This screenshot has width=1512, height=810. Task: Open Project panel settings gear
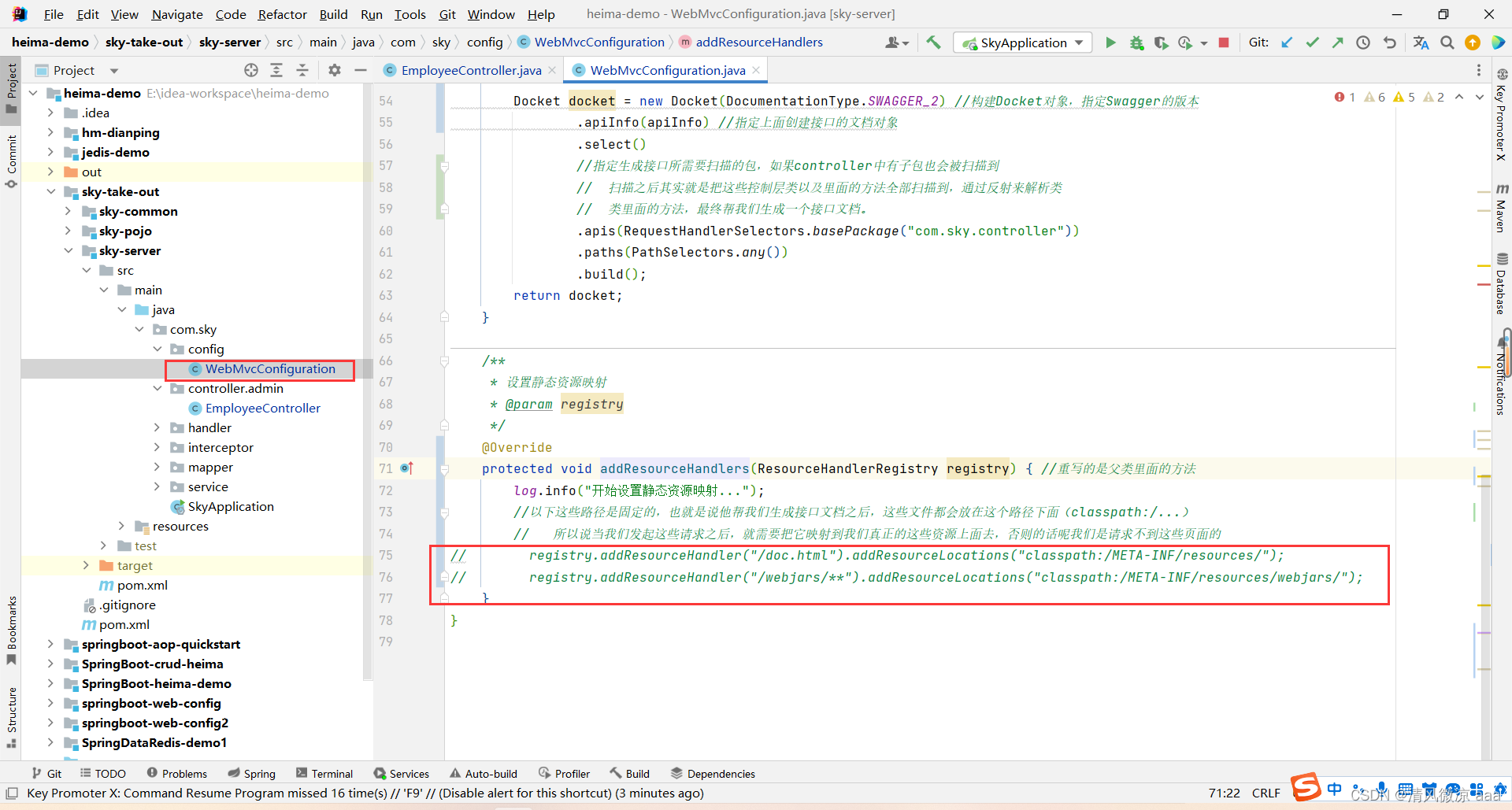click(335, 70)
